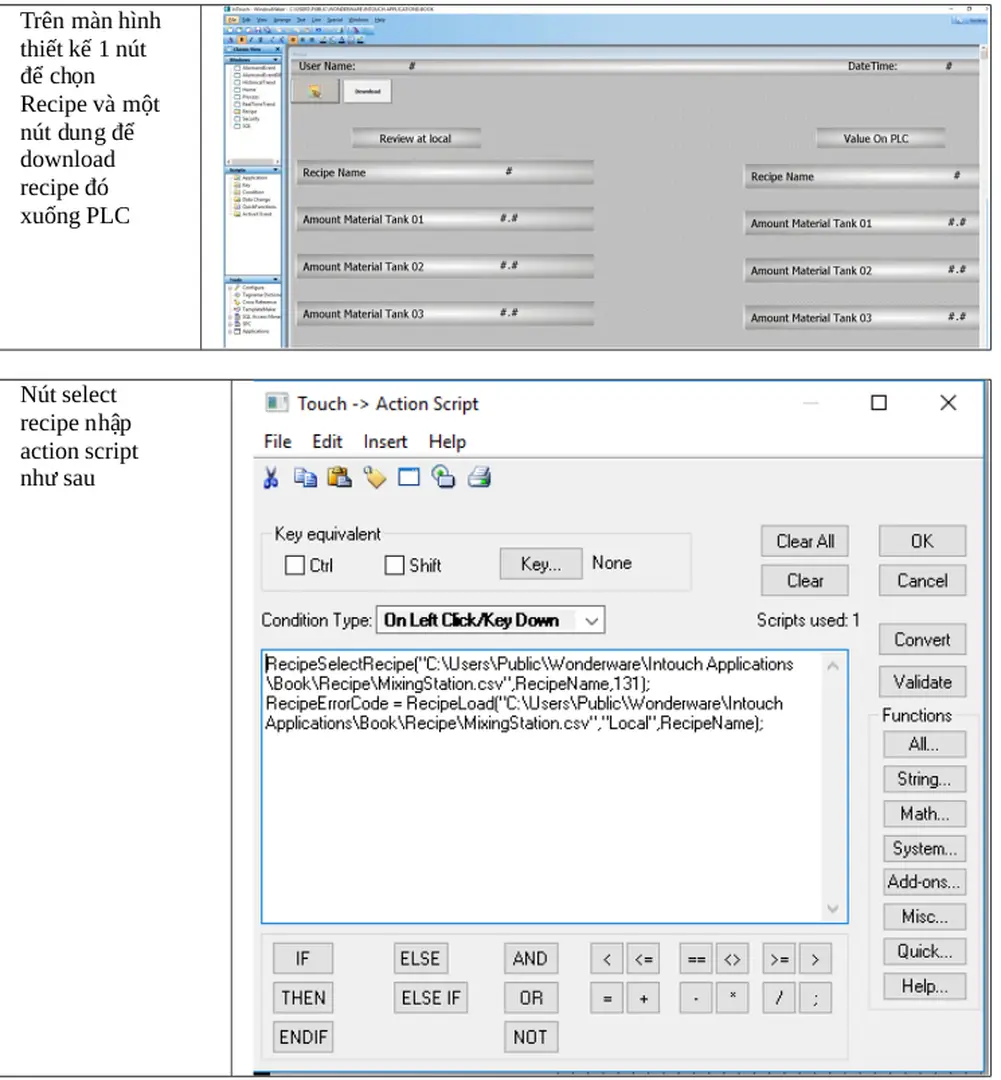Enable the Ctrl key checkbox
The image size is (1001, 1080).
coord(294,565)
